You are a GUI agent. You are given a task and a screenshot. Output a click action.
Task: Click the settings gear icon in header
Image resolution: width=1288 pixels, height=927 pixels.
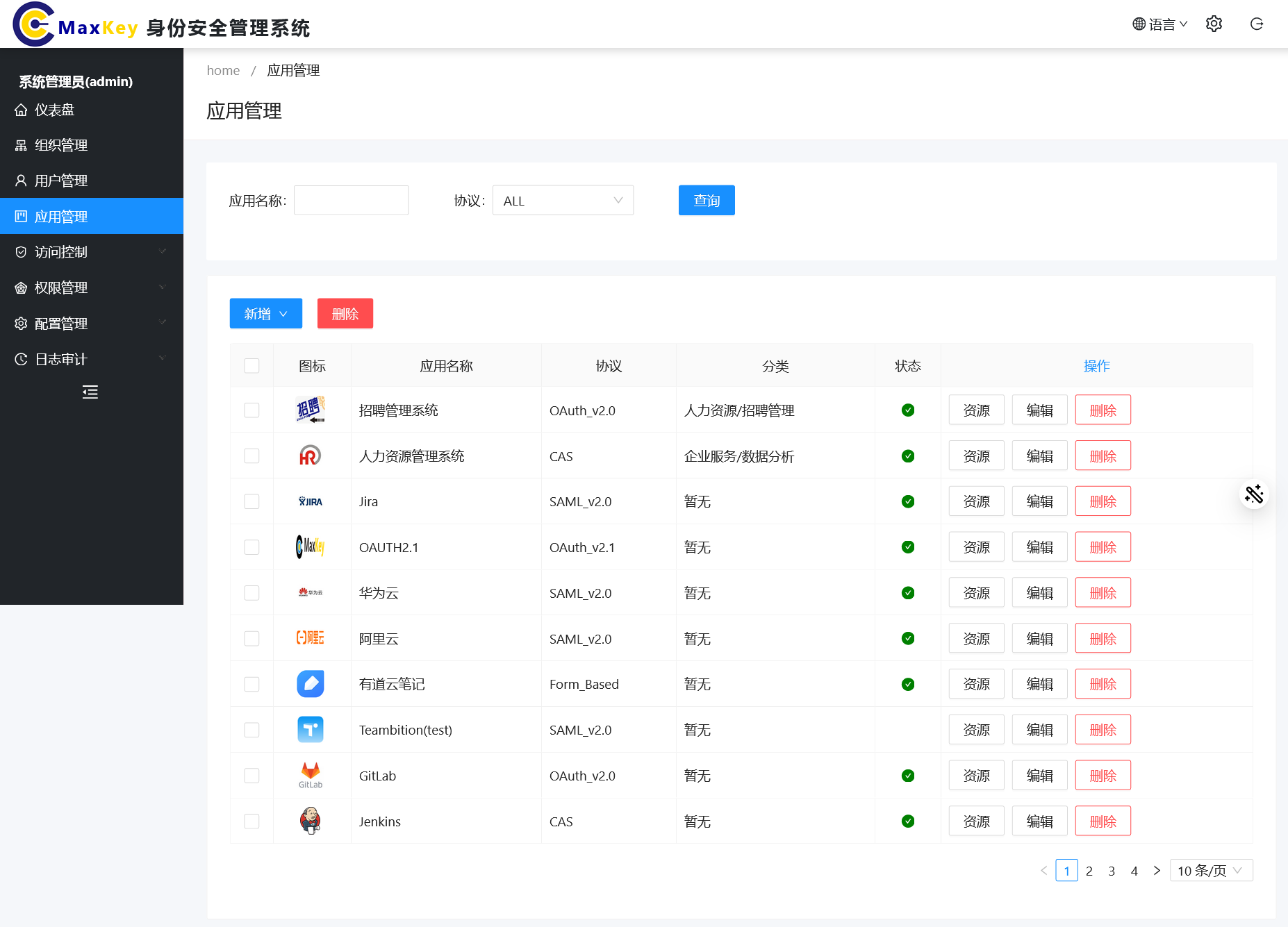(1214, 24)
